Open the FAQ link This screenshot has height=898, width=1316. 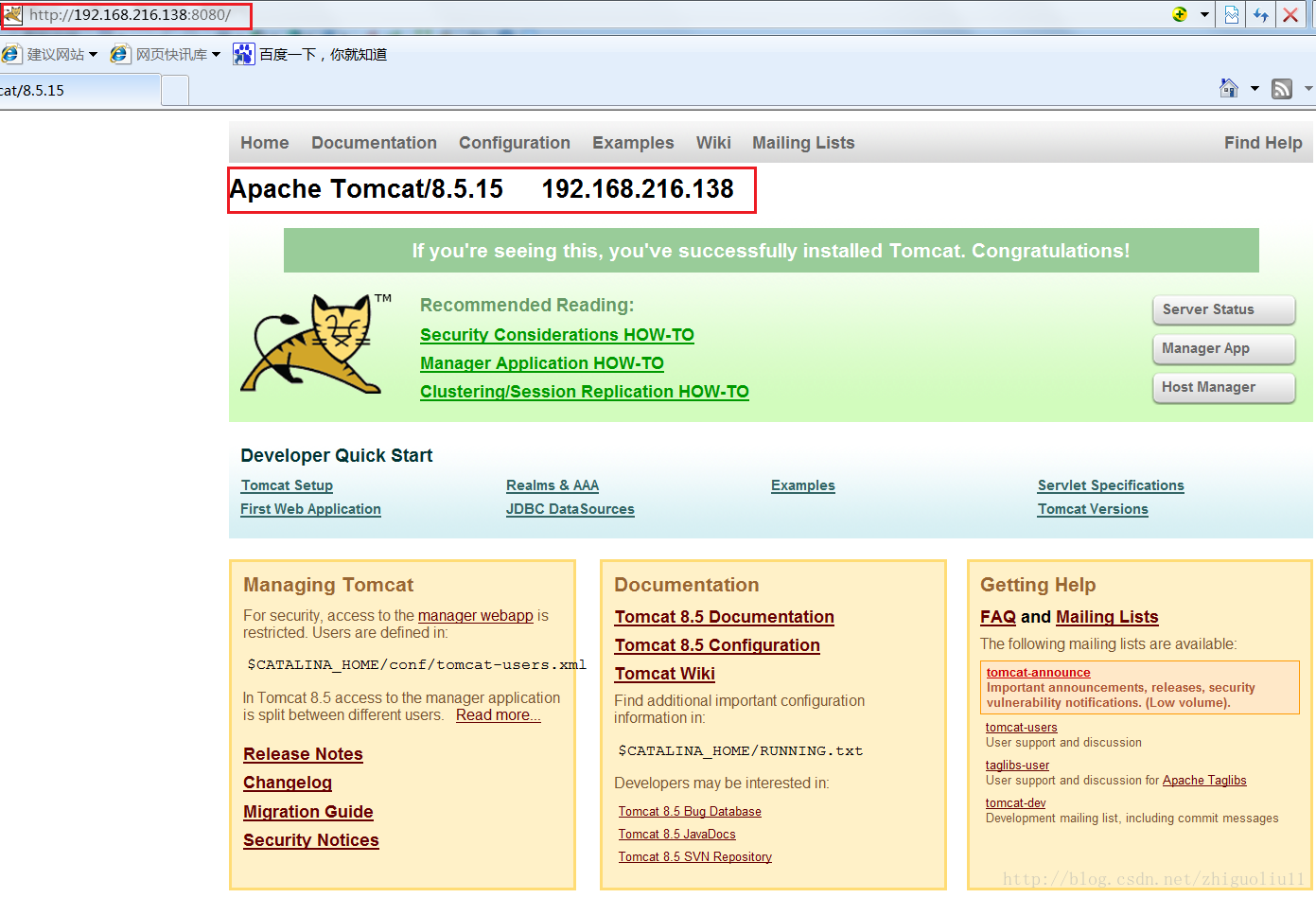(x=998, y=617)
